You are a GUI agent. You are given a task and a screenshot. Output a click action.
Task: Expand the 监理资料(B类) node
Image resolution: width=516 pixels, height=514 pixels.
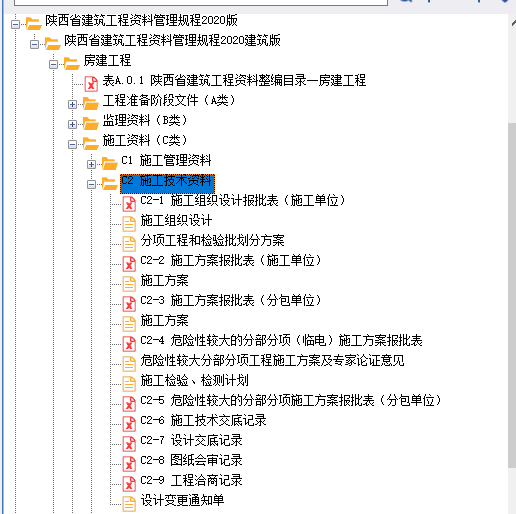pos(72,124)
